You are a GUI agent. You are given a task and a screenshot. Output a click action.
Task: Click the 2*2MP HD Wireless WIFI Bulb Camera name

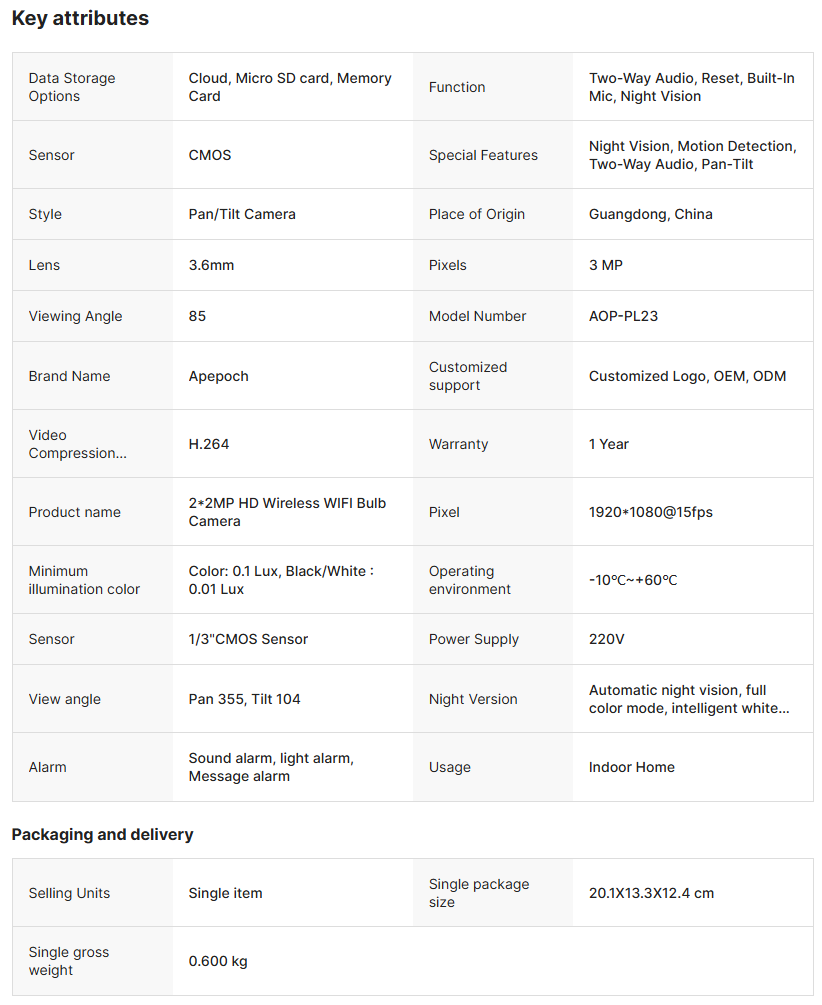[287, 512]
